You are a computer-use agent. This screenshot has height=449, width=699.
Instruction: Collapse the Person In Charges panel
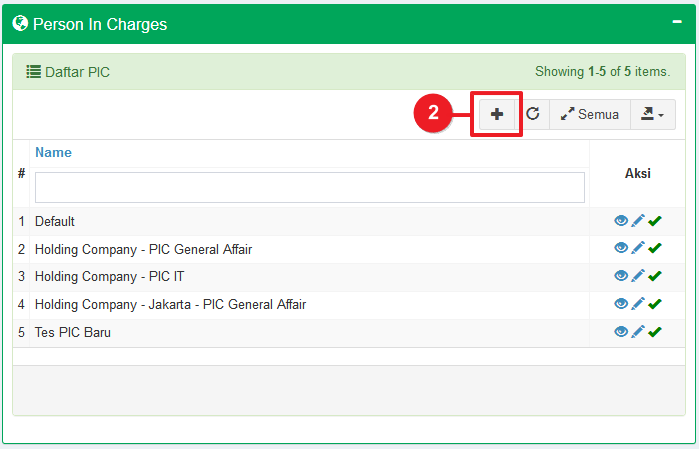point(677,23)
